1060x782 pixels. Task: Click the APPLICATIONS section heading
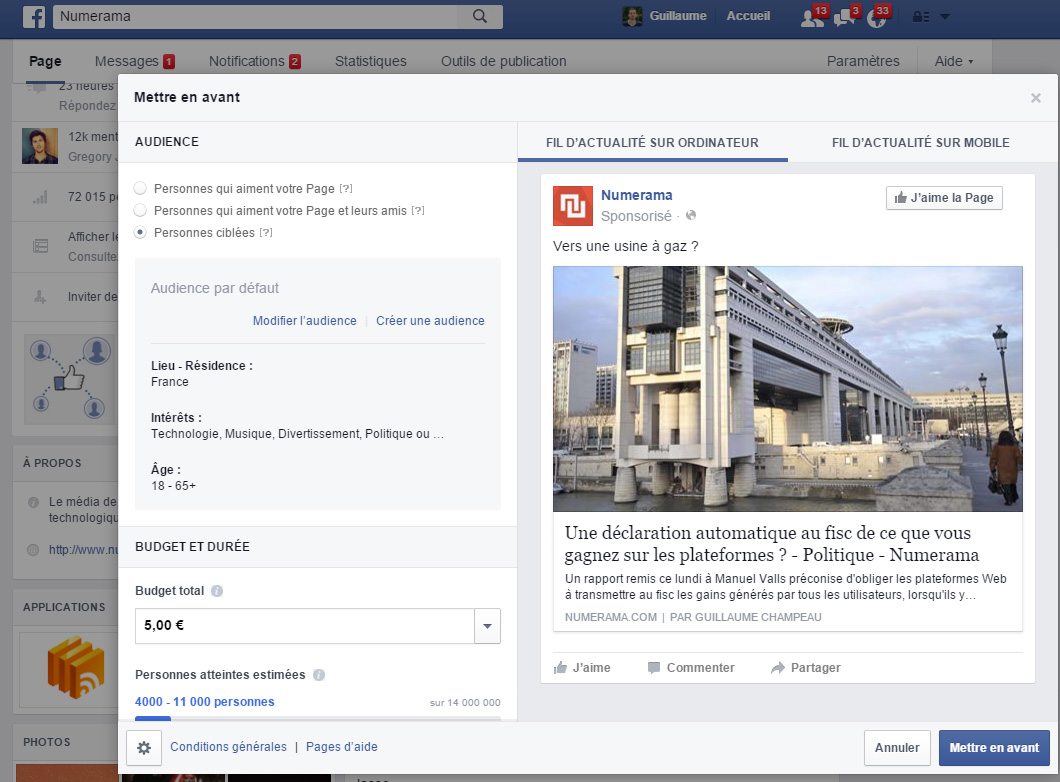click(64, 607)
